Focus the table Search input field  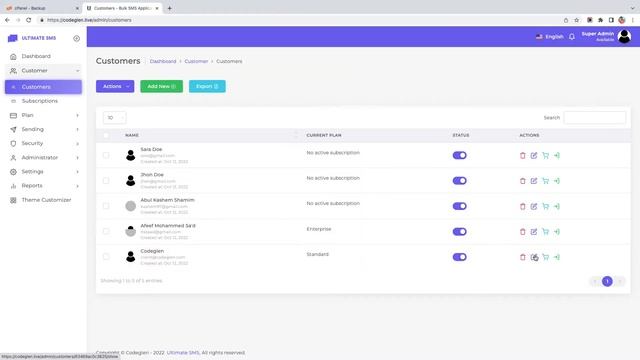pyautogui.click(x=595, y=118)
